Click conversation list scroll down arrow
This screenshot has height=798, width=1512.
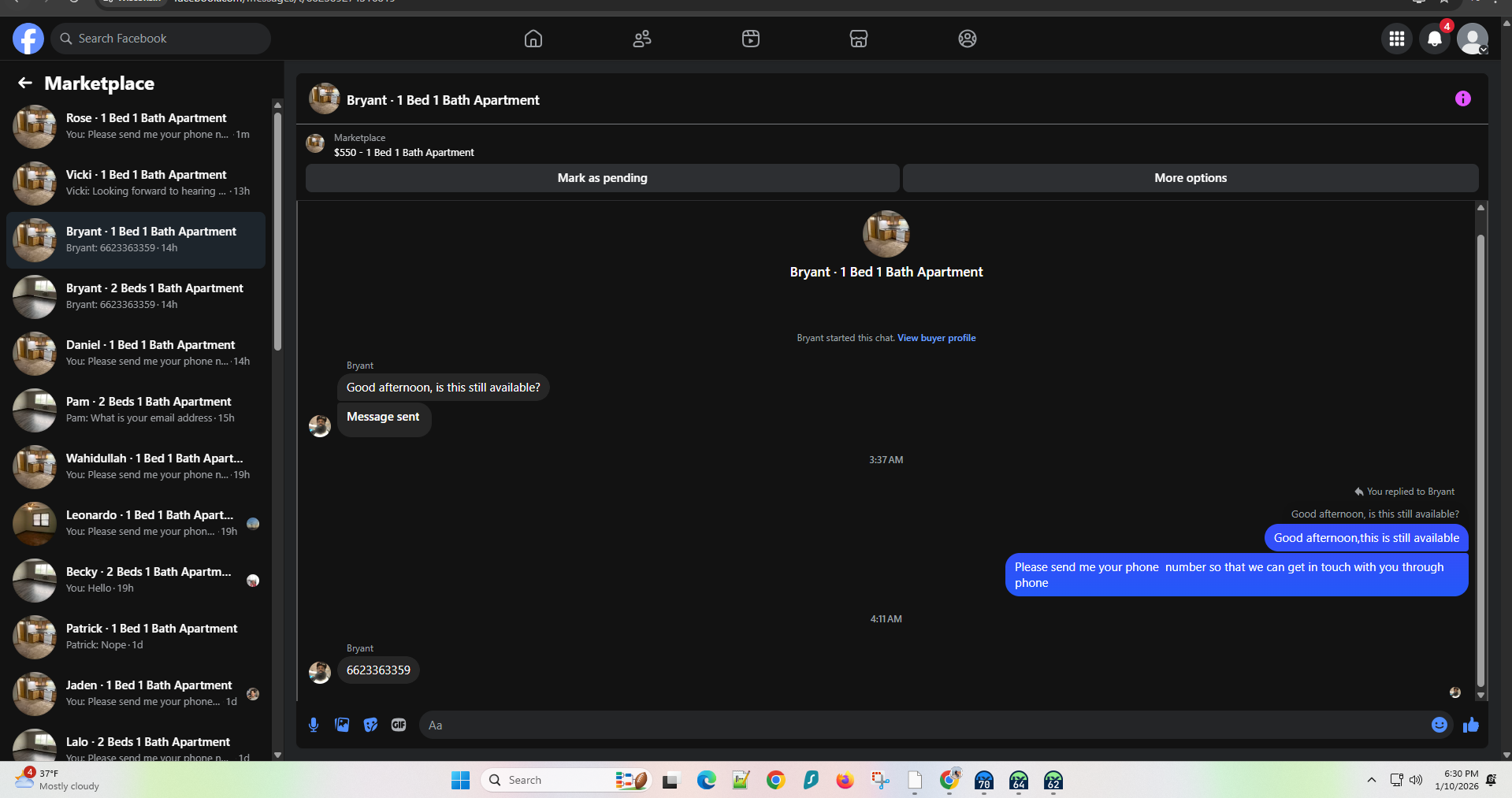277,755
